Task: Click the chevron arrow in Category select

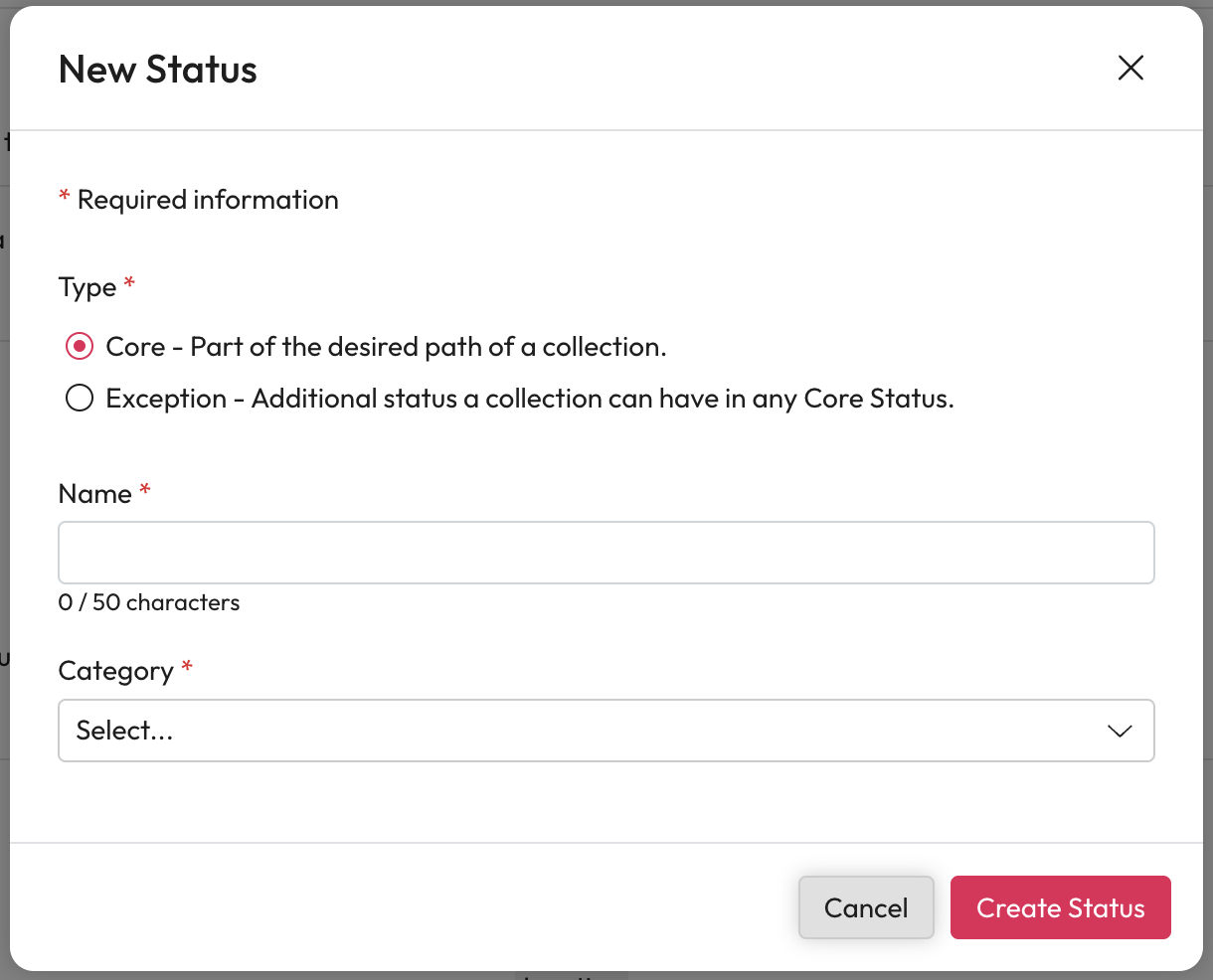Action: click(1120, 731)
